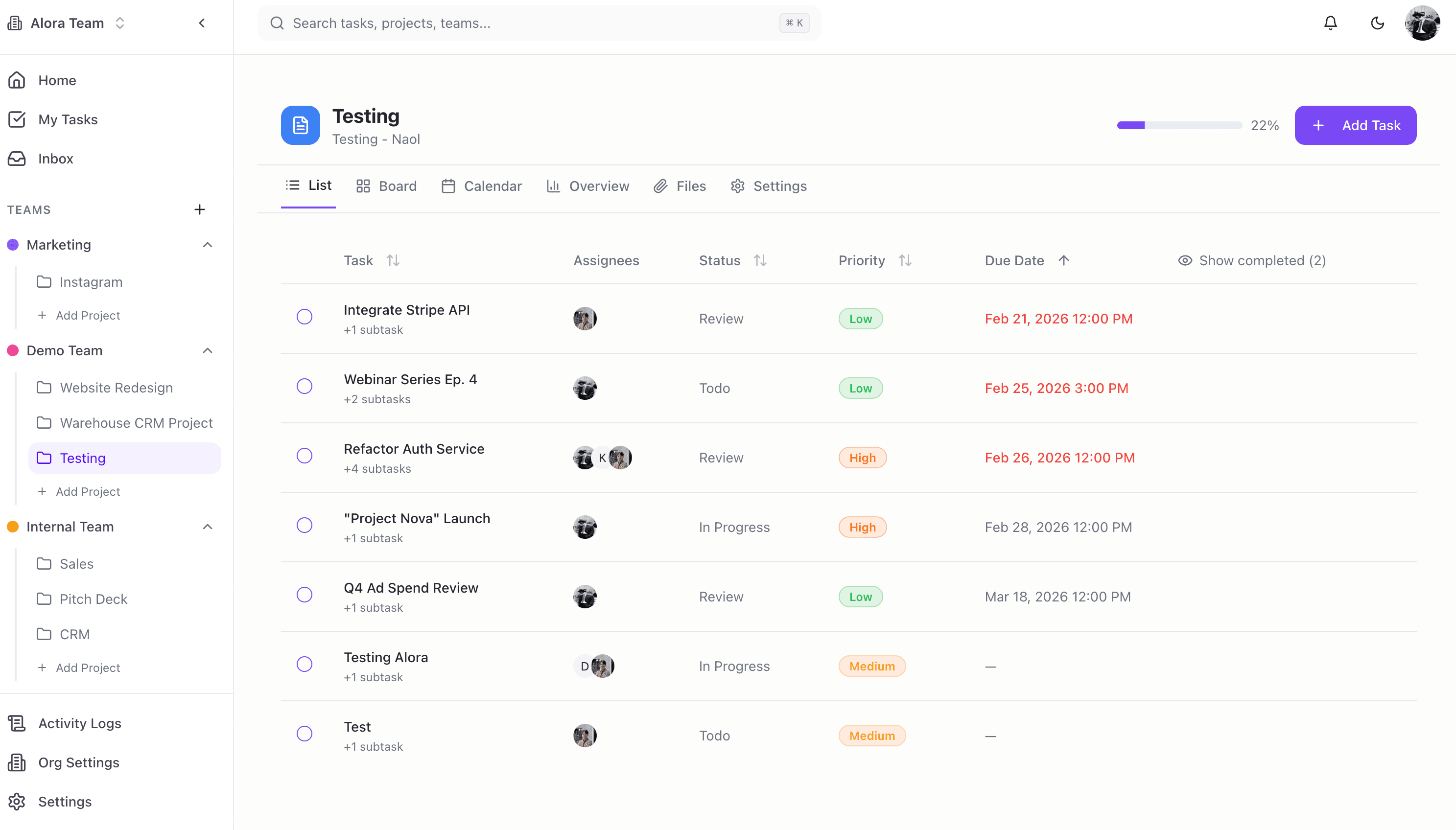Viewport: 1456px width, 830px height.
Task: Focus the search tasks input field
Action: pos(530,23)
